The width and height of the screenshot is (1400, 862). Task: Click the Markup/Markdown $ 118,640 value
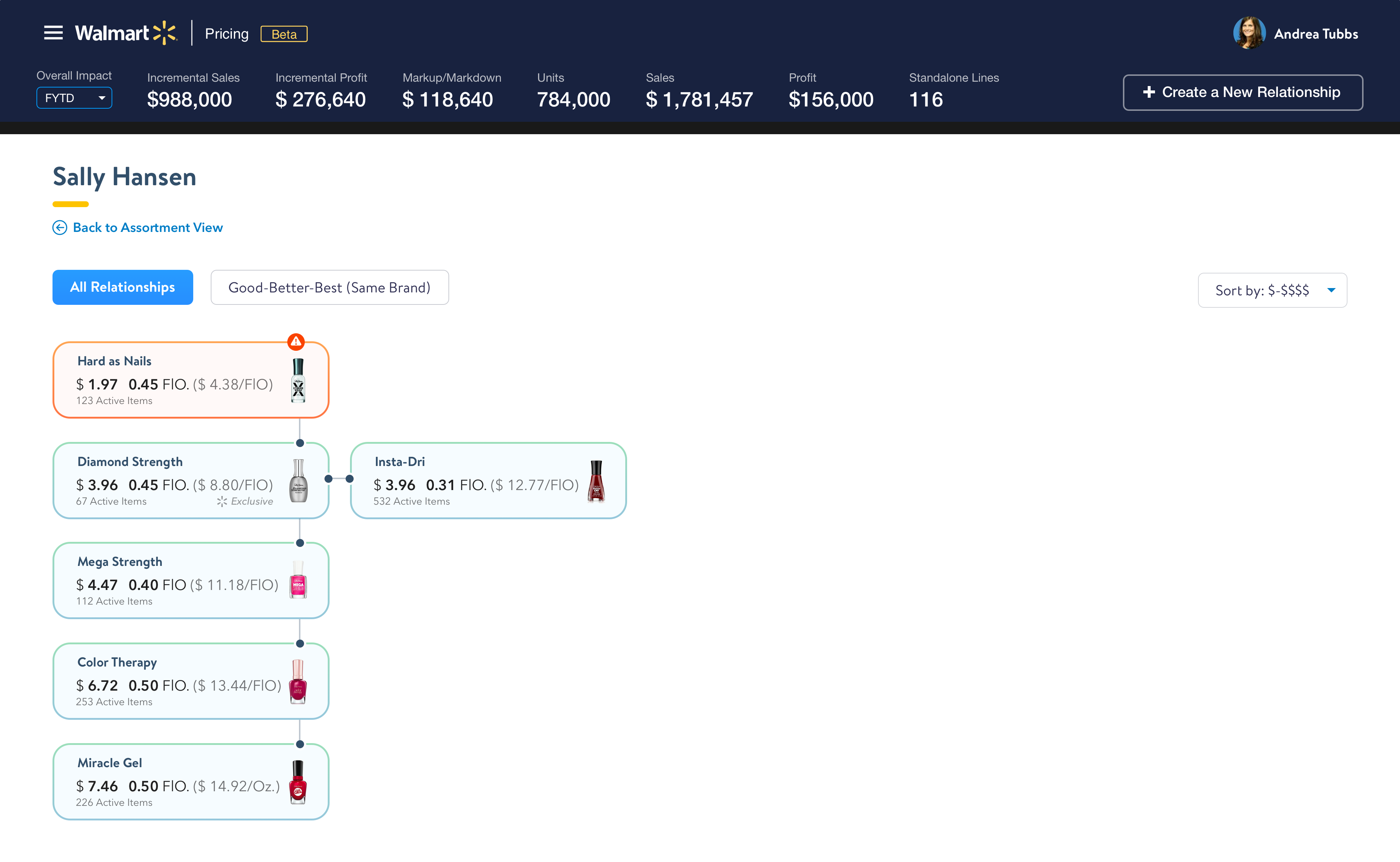pos(447,100)
